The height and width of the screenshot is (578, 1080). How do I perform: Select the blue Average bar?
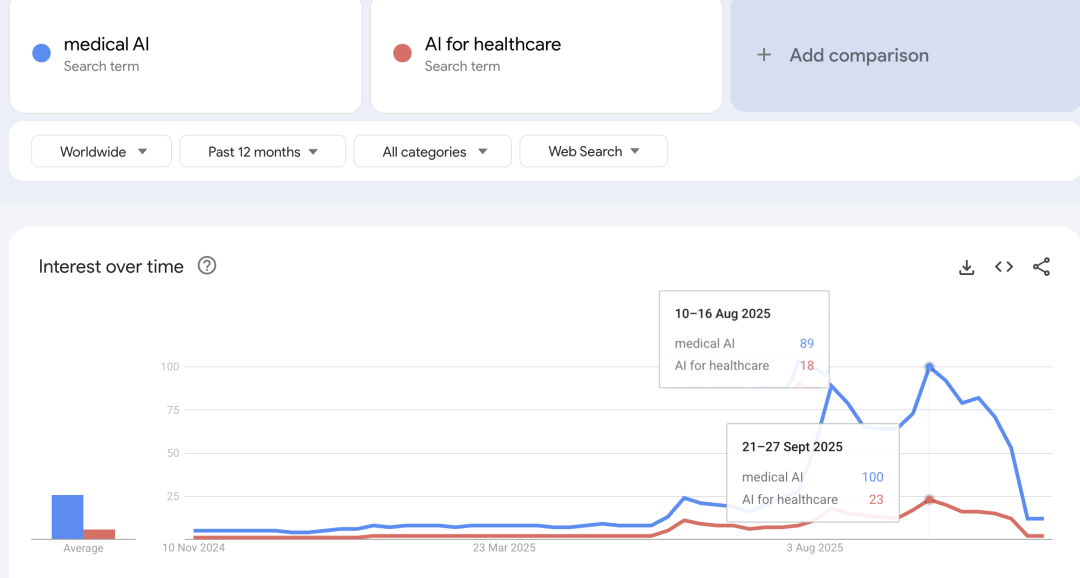67,517
